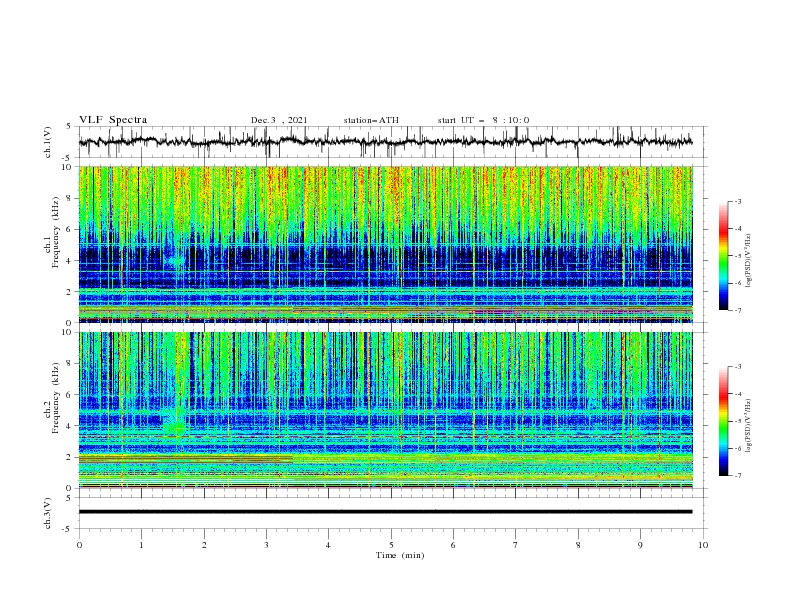Screen dimensions: 792x612
Task: Click the "8" kHz tick of ch.1 frequency axis
Action: 70,198
